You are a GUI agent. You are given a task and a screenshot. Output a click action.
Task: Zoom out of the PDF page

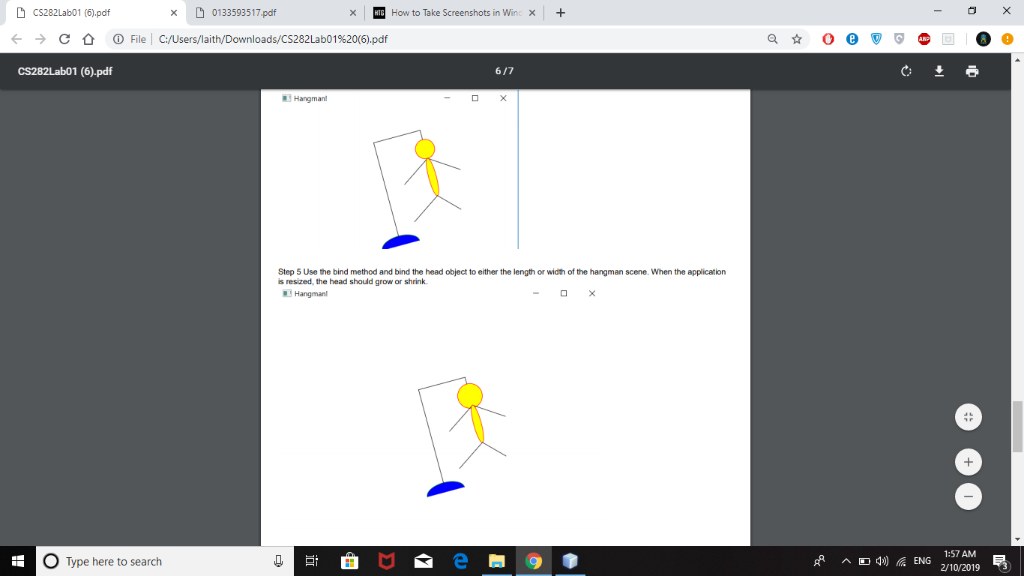tap(968, 496)
